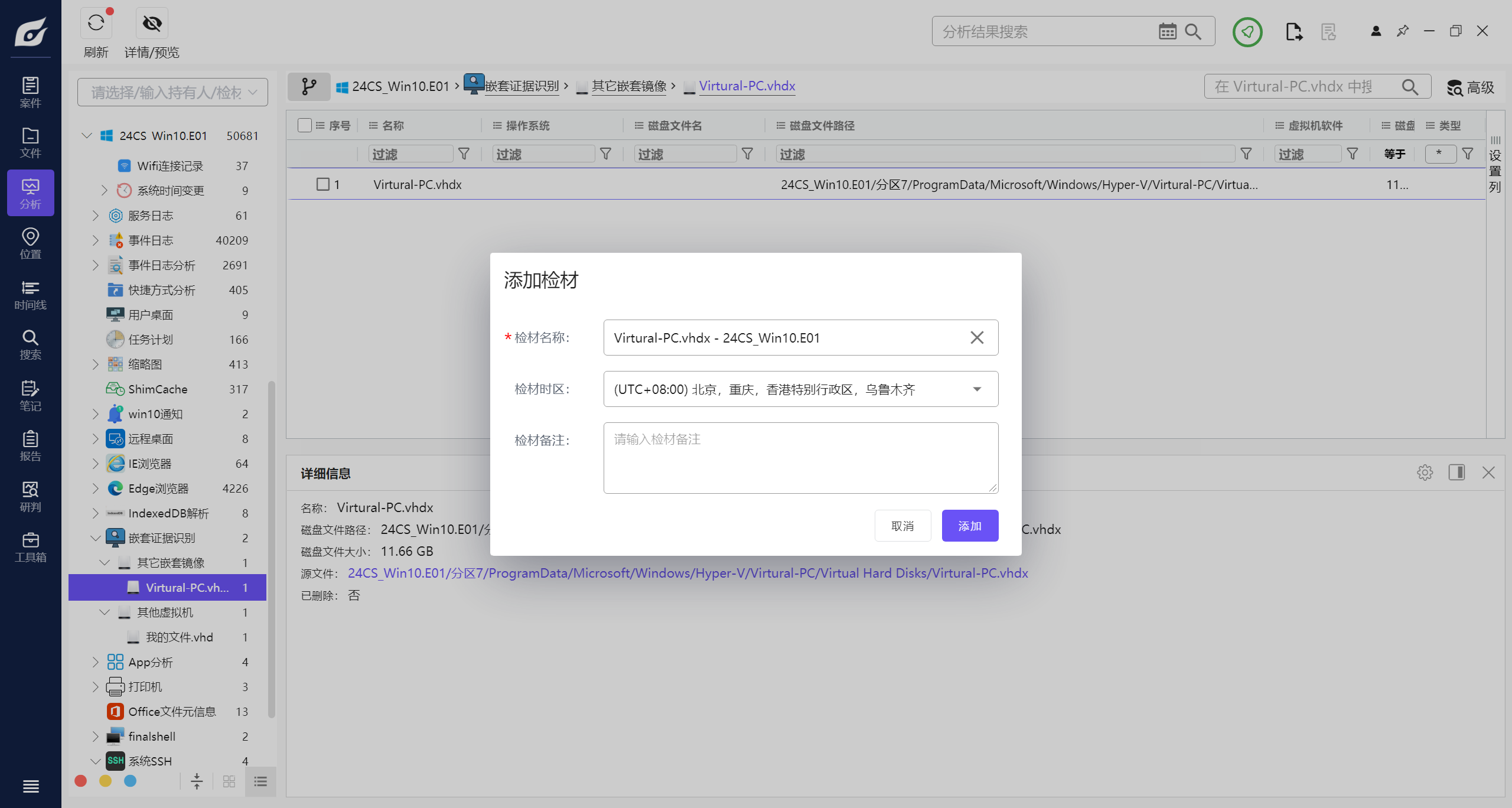Image resolution: width=1512 pixels, height=808 pixels.
Task: Click the red color dot in the bottom bar
Action: click(81, 781)
